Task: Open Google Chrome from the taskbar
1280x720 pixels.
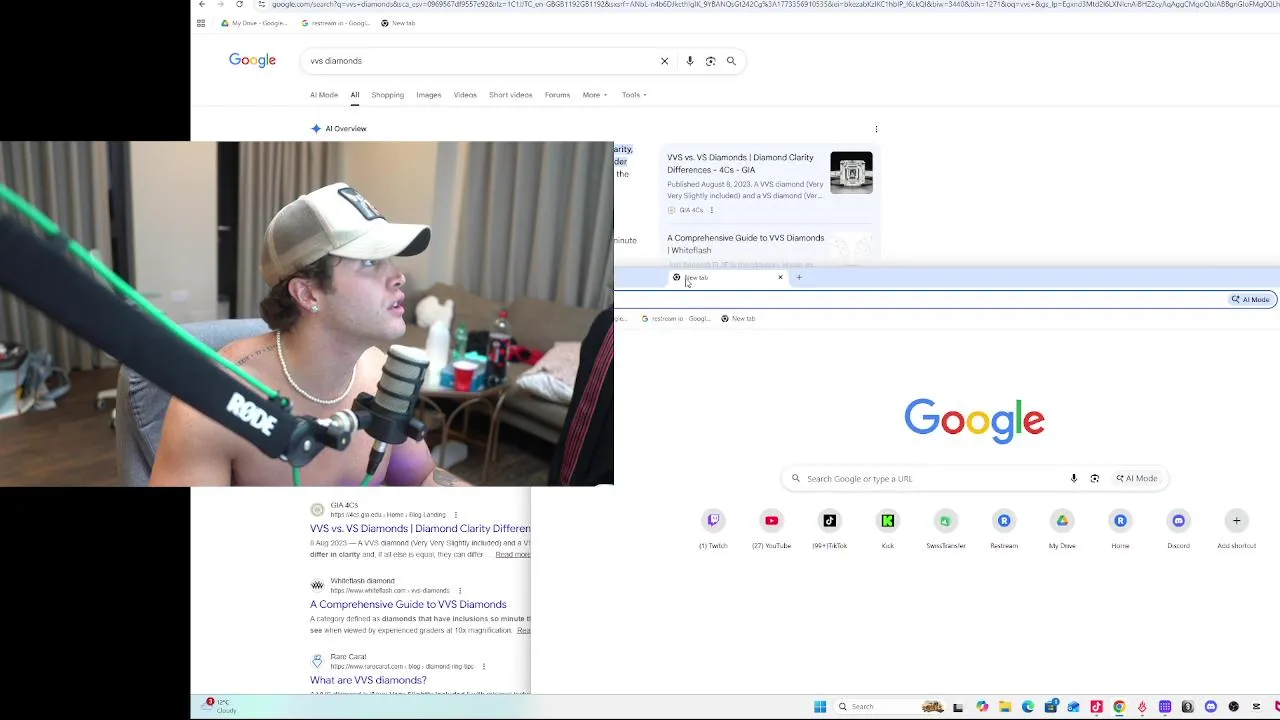Action: [x=1119, y=707]
